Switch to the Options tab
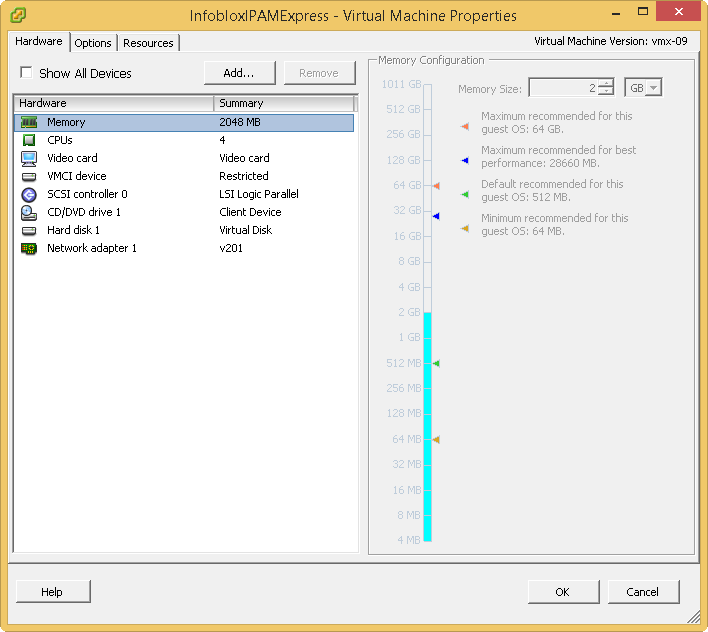Screen dimensions: 708x632 (93, 43)
